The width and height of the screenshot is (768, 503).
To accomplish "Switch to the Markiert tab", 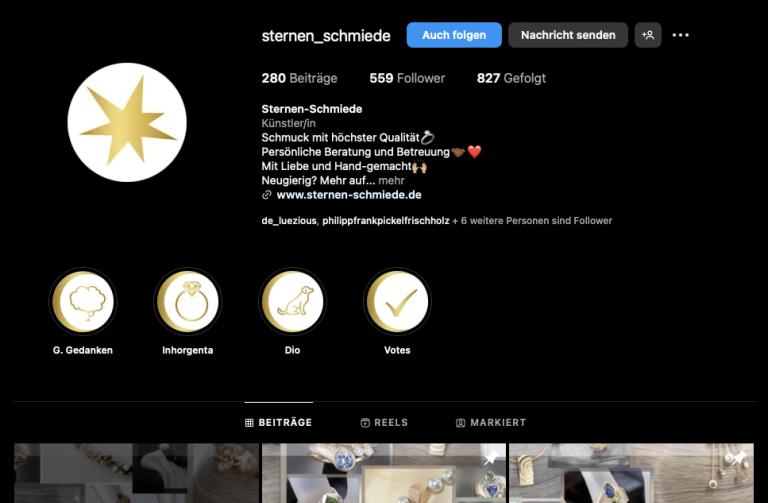I will [491, 423].
